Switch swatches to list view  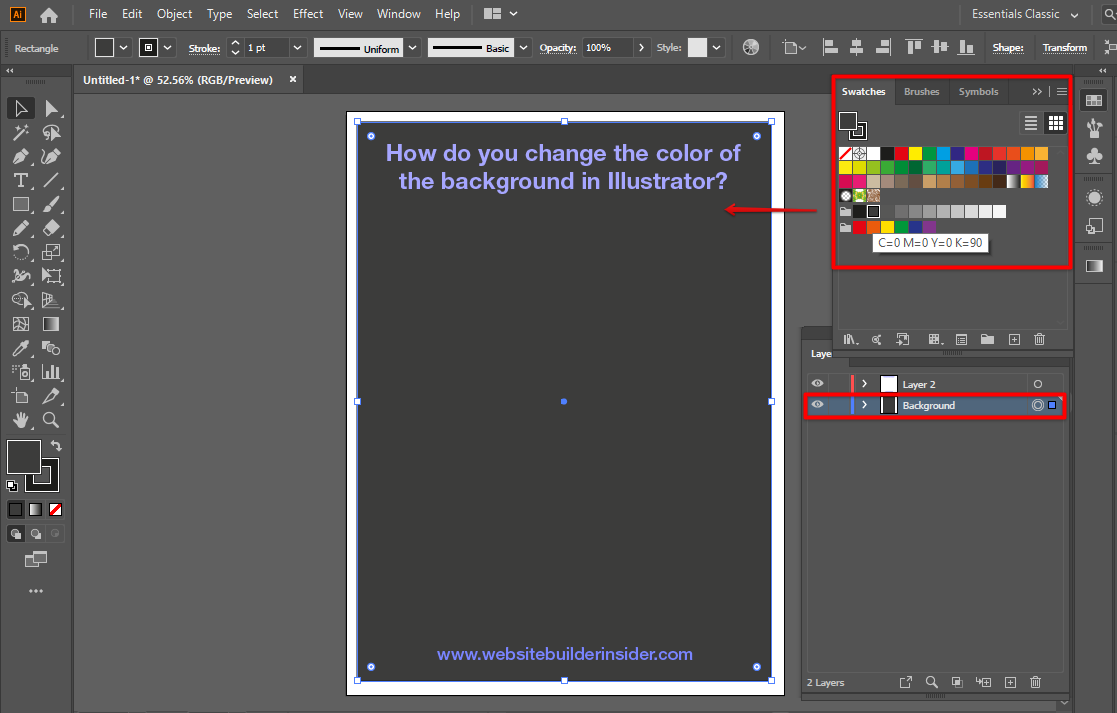tap(1031, 123)
